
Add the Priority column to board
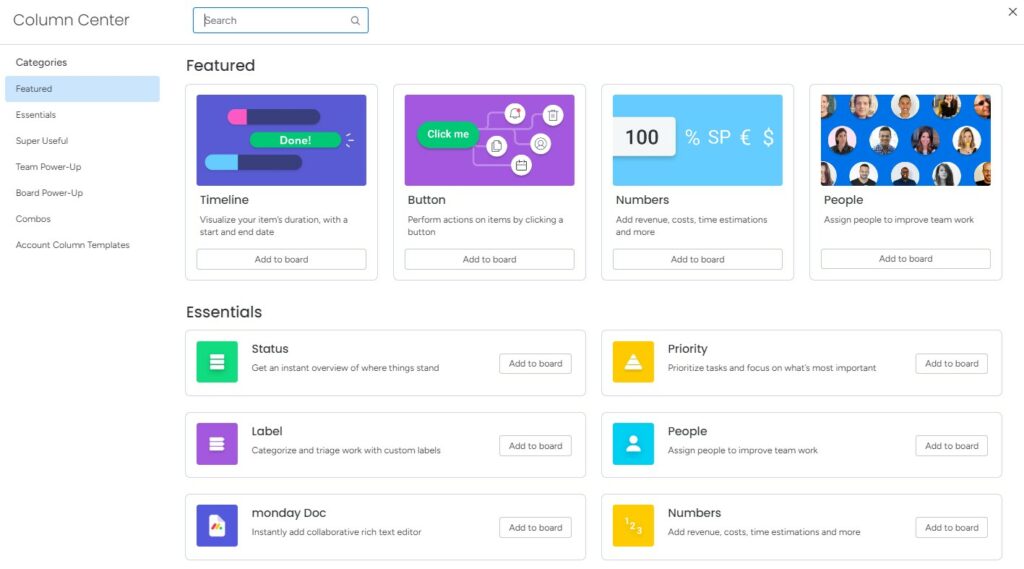pyautogui.click(x=951, y=364)
